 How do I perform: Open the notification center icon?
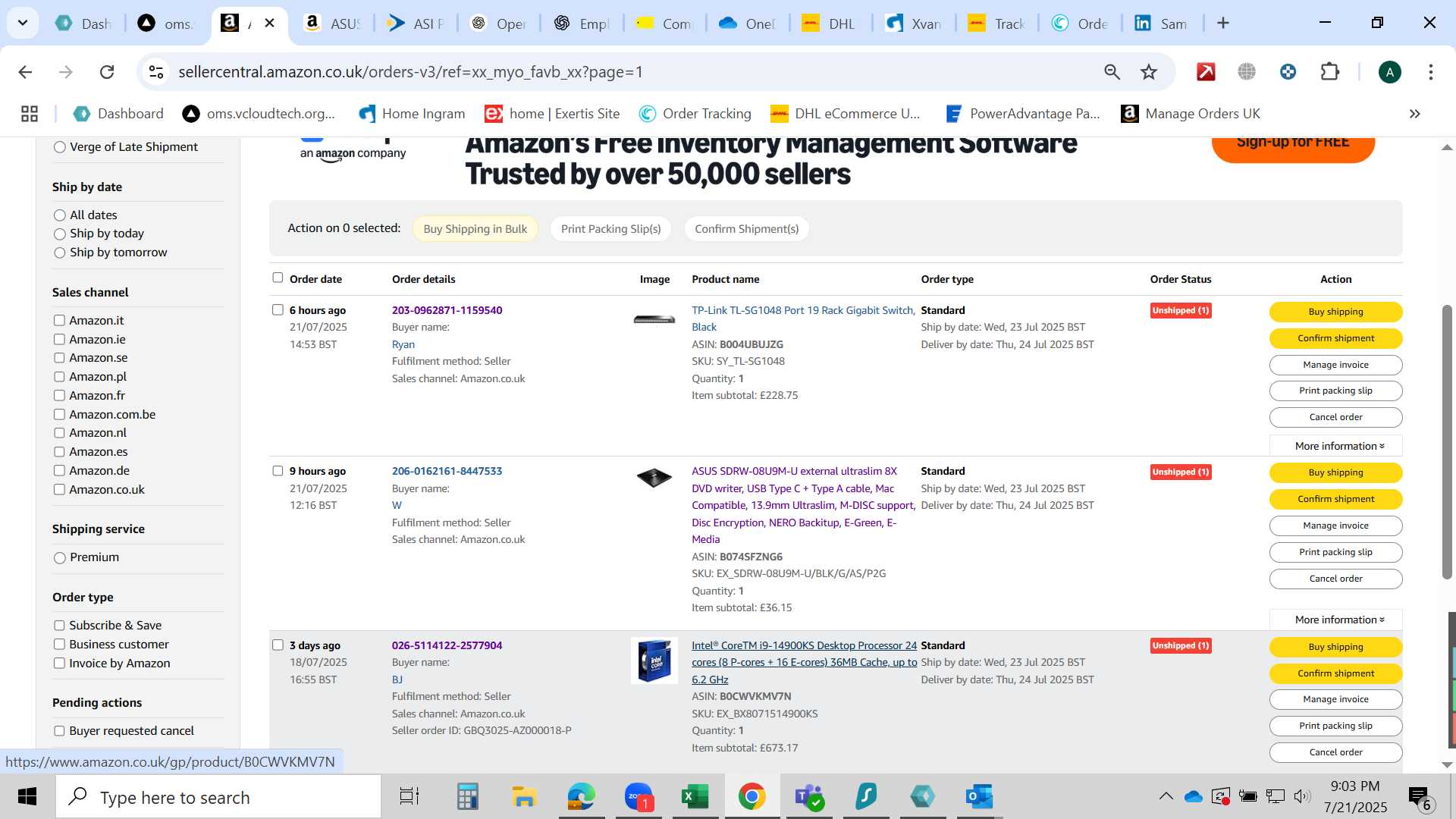[x=1420, y=797]
